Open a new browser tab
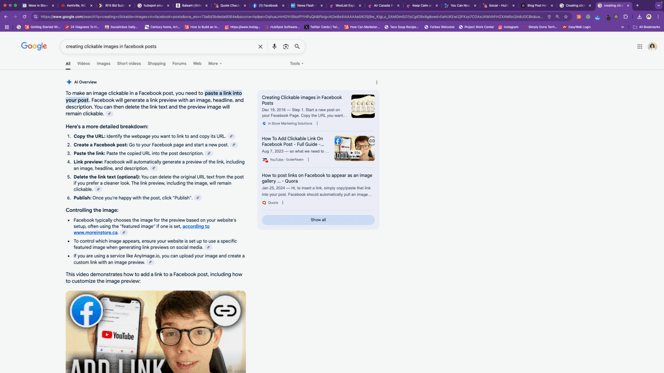The width and height of the screenshot is (664, 373). click(637, 6)
